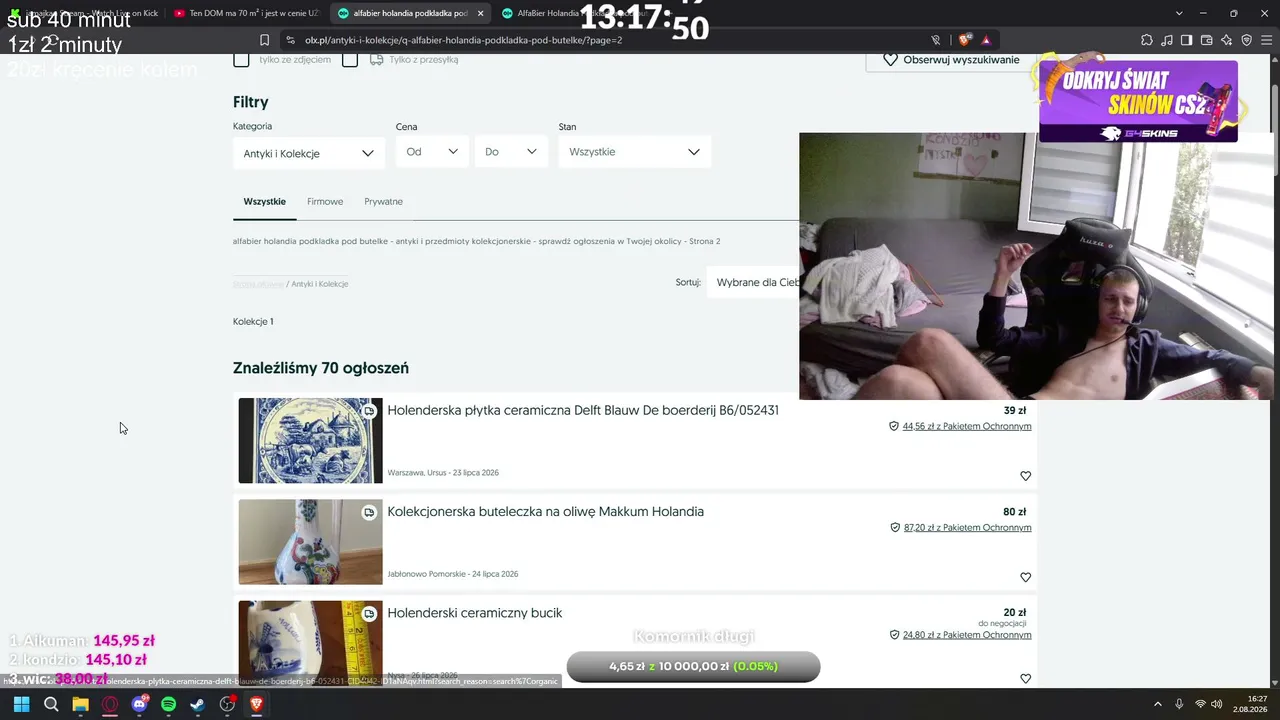Open Discord from the taskbar
The height and width of the screenshot is (720, 1280).
[x=139, y=704]
